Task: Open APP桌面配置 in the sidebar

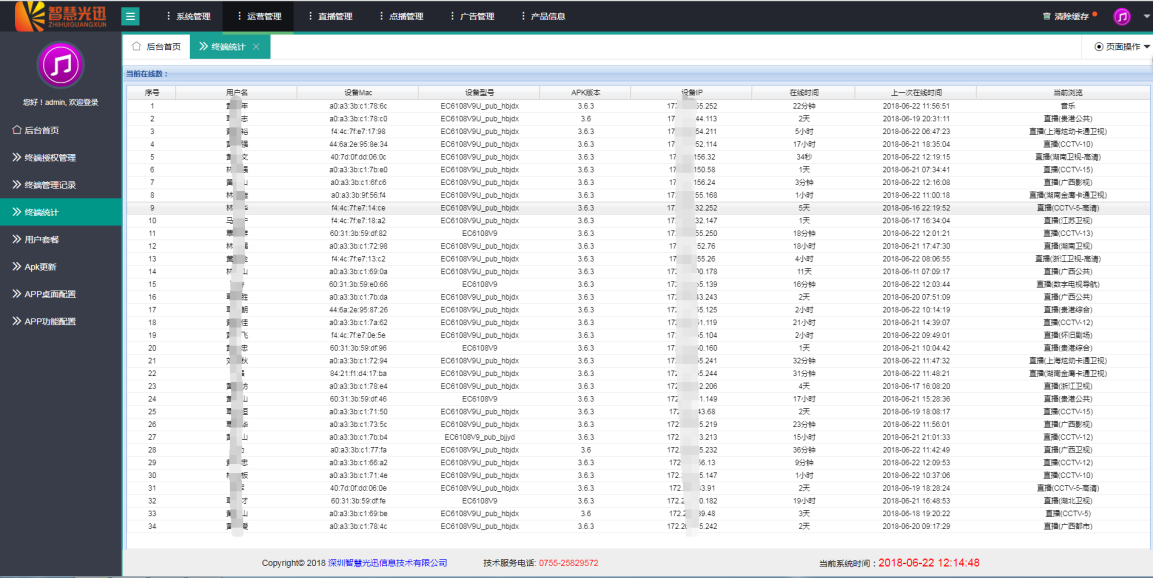Action: point(60,293)
